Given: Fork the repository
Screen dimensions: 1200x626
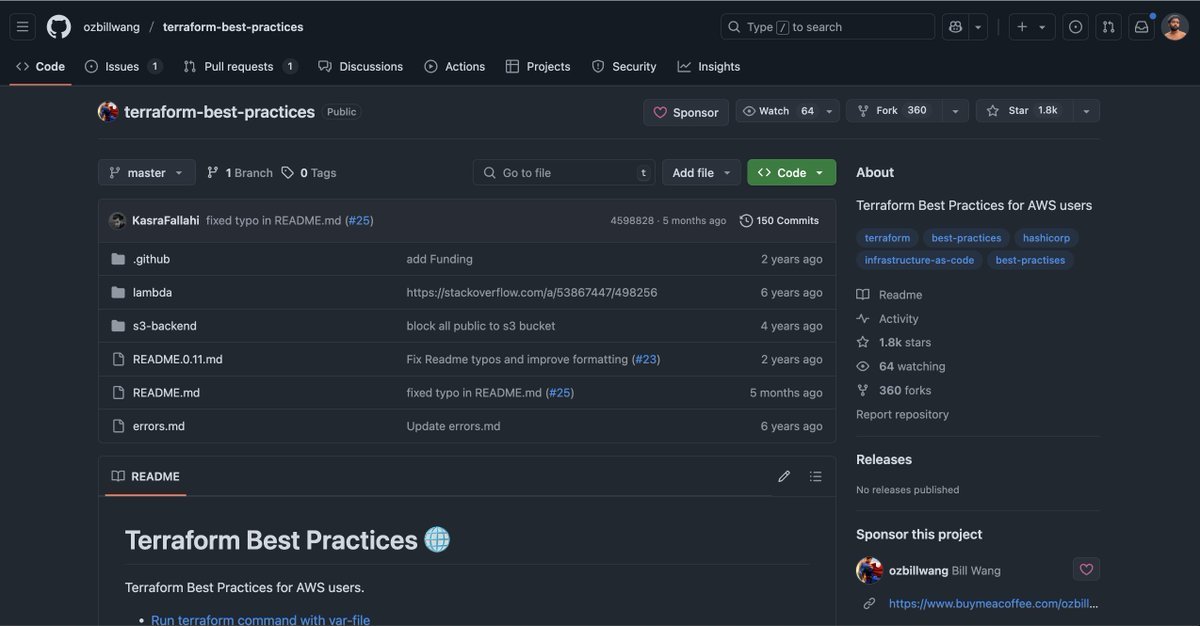Looking at the screenshot, I should coord(893,111).
